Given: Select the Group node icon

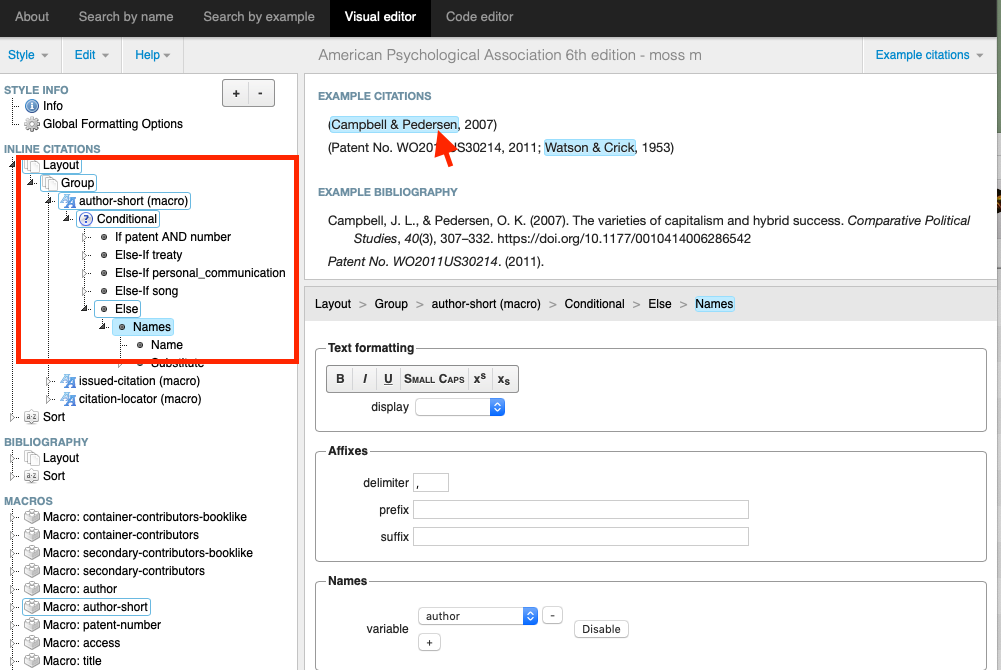Looking at the screenshot, I should 50,183.
